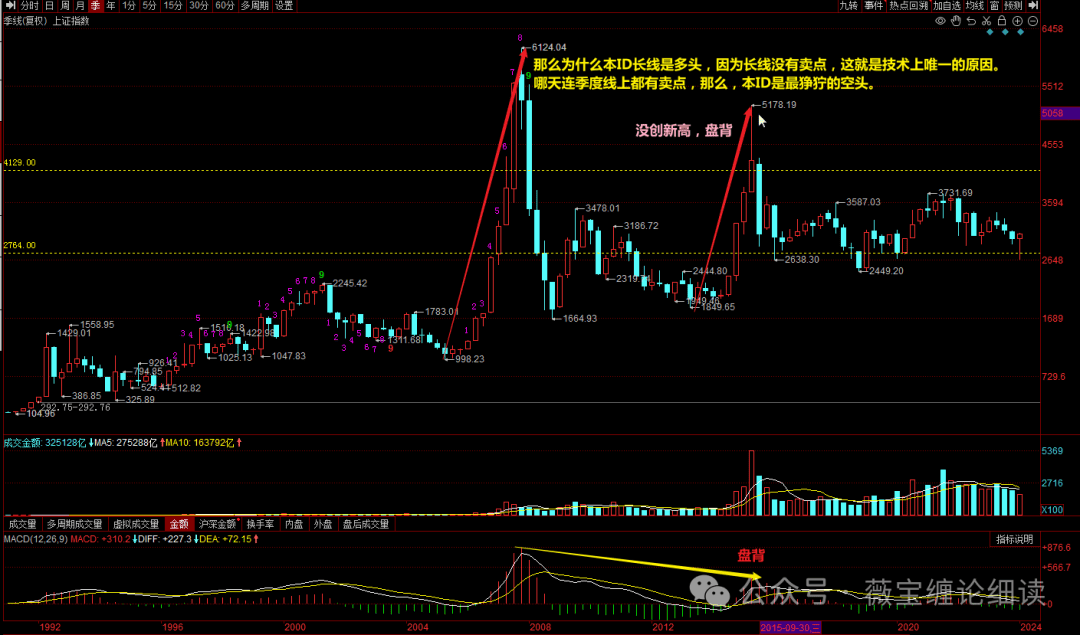The height and width of the screenshot is (635, 1080).
Task: Select the 年 yearly period tab
Action: (x=111, y=6)
